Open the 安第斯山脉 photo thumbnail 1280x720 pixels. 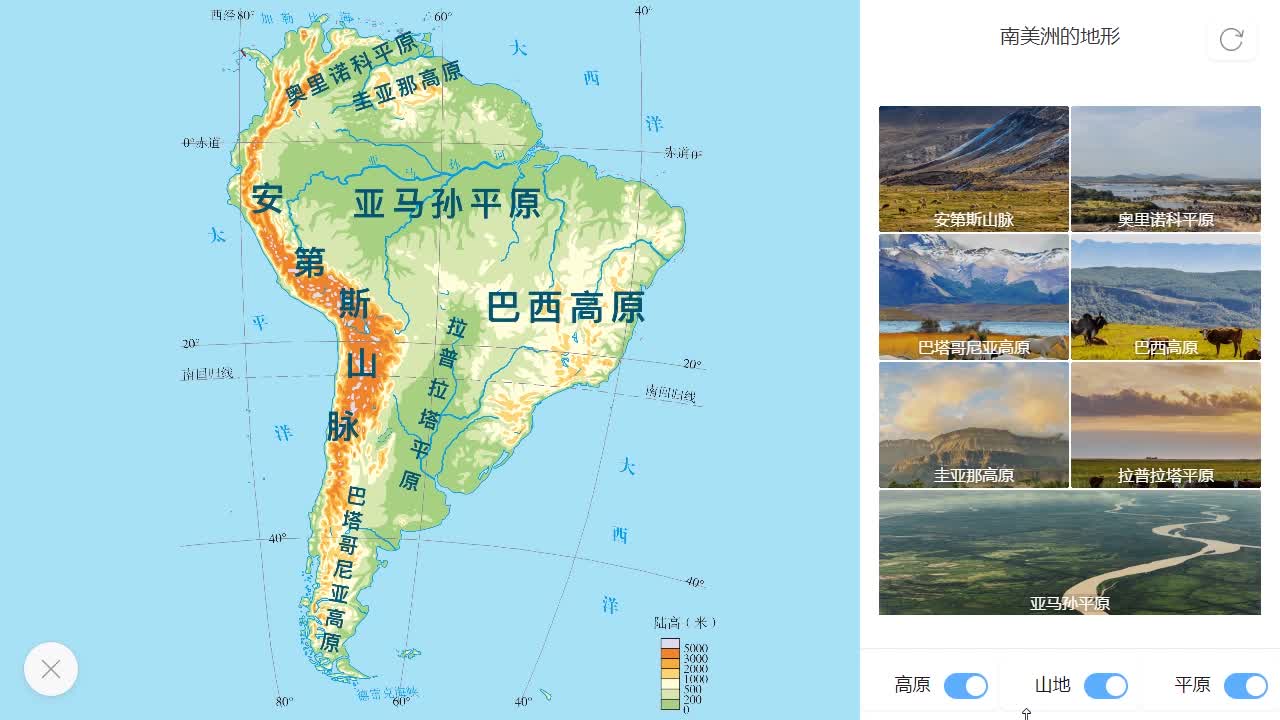(x=974, y=169)
